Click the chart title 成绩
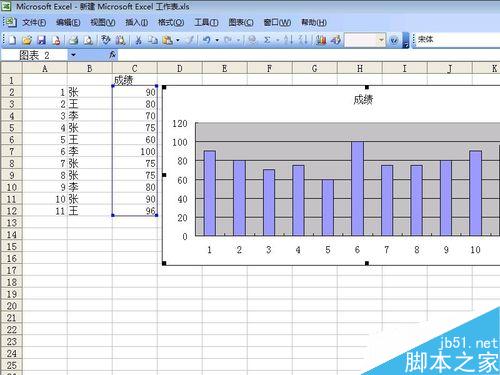This screenshot has width=500, height=375. click(x=363, y=99)
